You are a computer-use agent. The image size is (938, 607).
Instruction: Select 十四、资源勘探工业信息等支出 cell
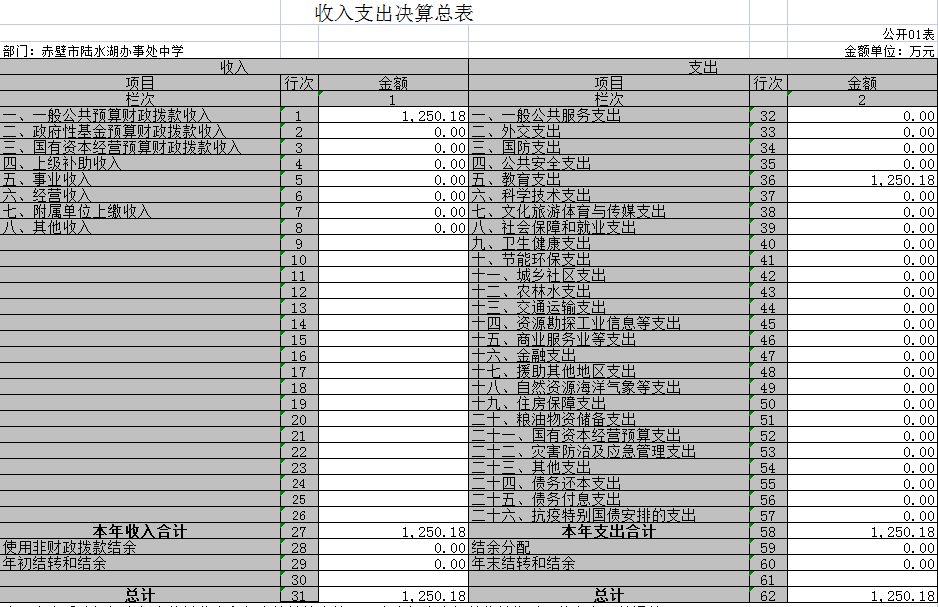coord(609,324)
